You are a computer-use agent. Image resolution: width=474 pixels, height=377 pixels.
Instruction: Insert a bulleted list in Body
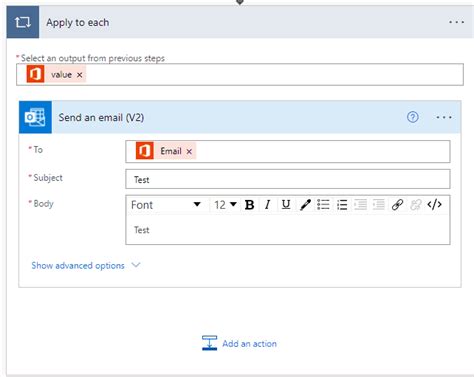(x=323, y=205)
